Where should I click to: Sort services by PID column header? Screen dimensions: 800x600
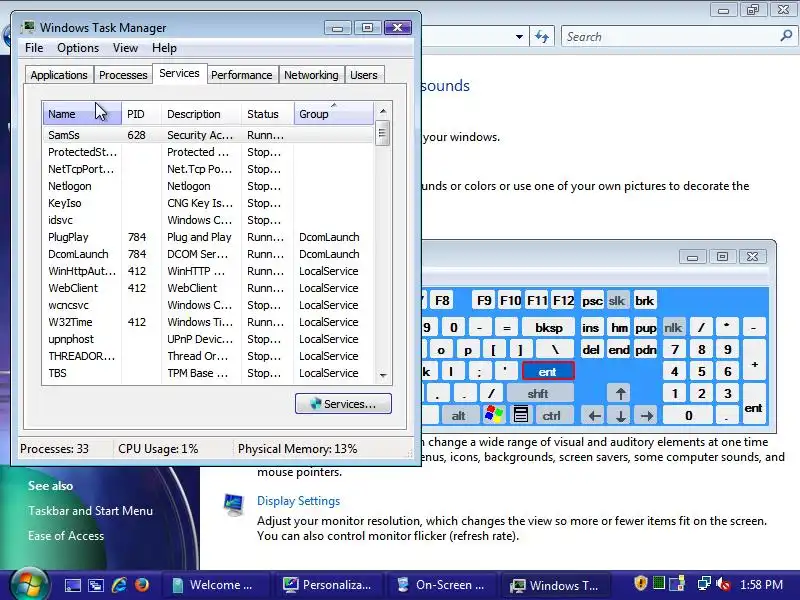pos(141,114)
